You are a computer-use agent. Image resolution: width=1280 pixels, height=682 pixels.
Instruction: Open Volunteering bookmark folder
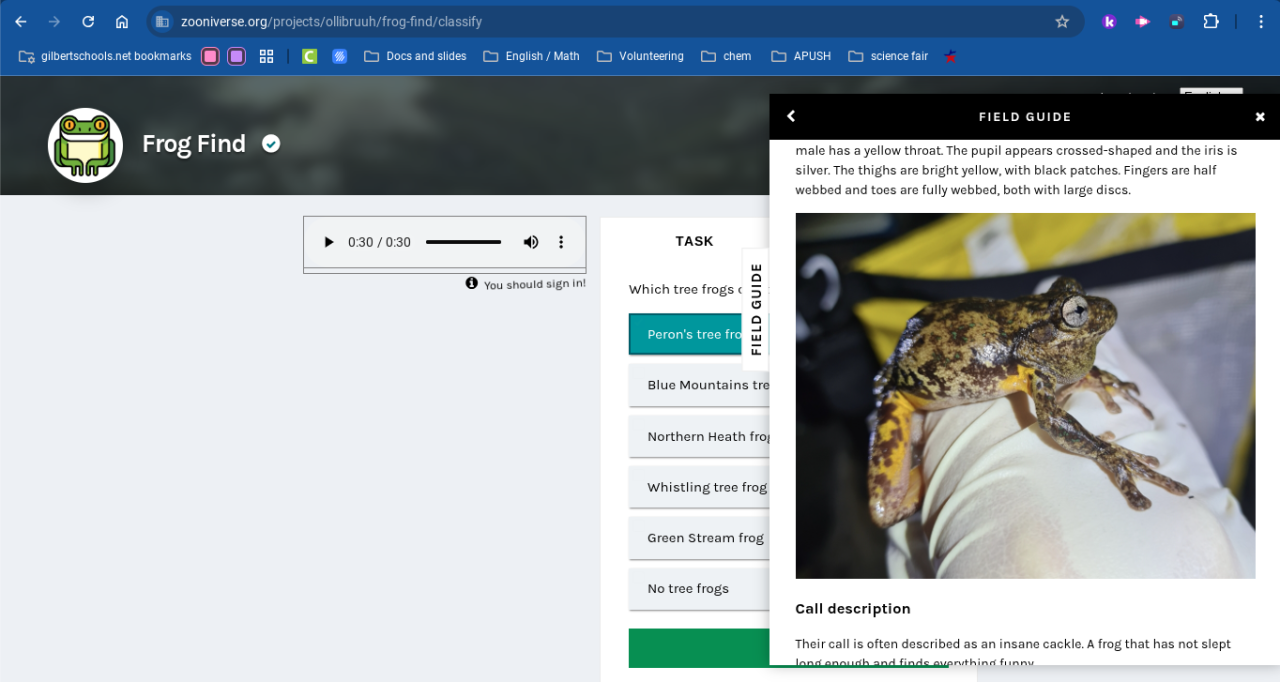tap(640, 56)
